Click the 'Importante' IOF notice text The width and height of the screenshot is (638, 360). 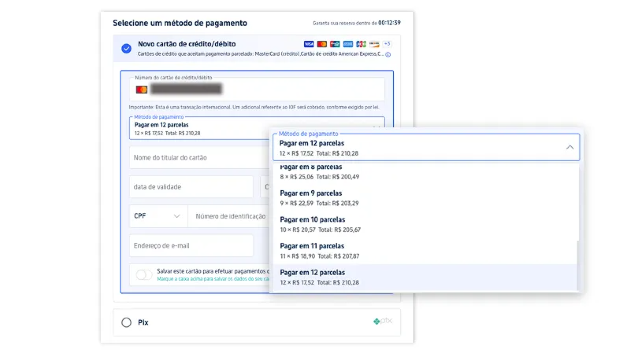pos(254,107)
